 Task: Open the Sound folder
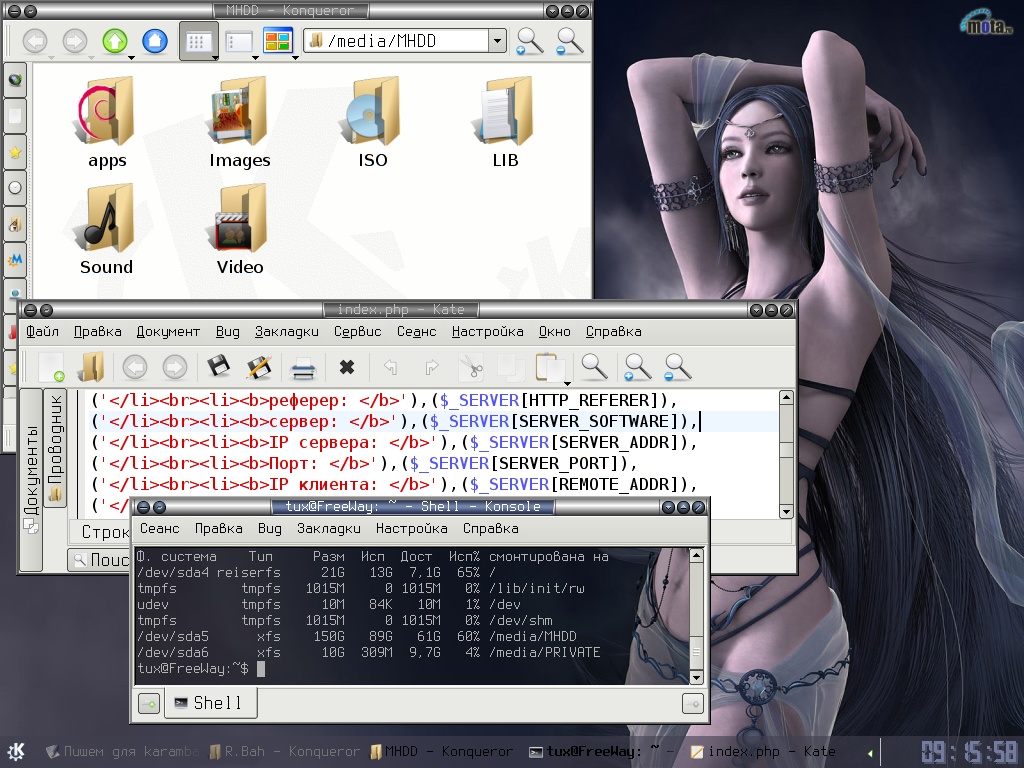(x=106, y=230)
